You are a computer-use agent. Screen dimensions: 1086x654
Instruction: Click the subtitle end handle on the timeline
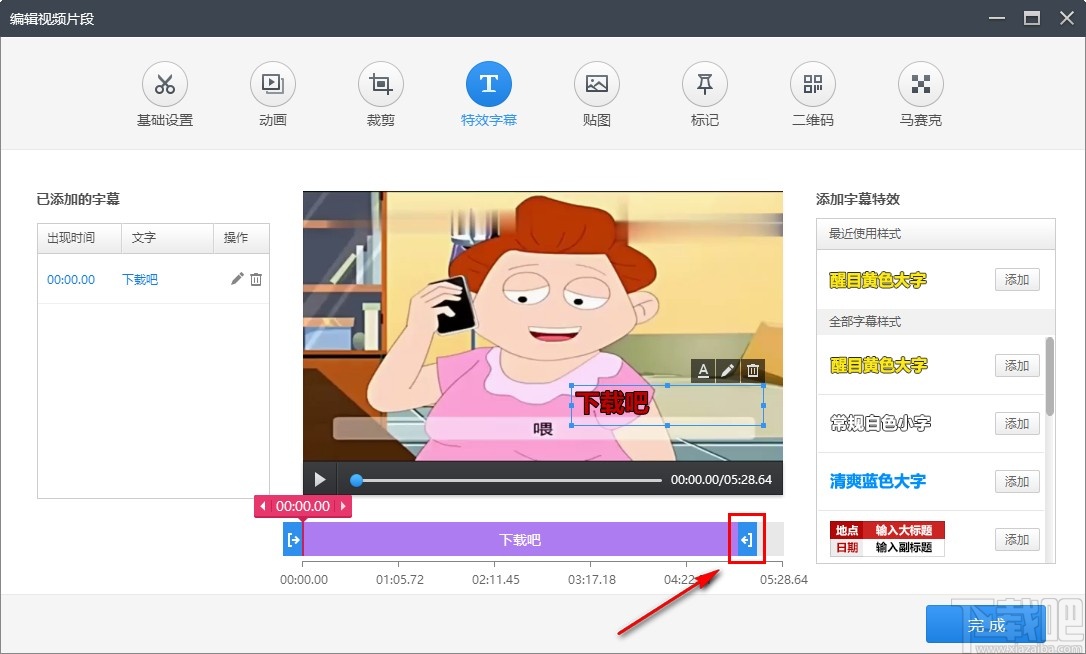pos(747,540)
